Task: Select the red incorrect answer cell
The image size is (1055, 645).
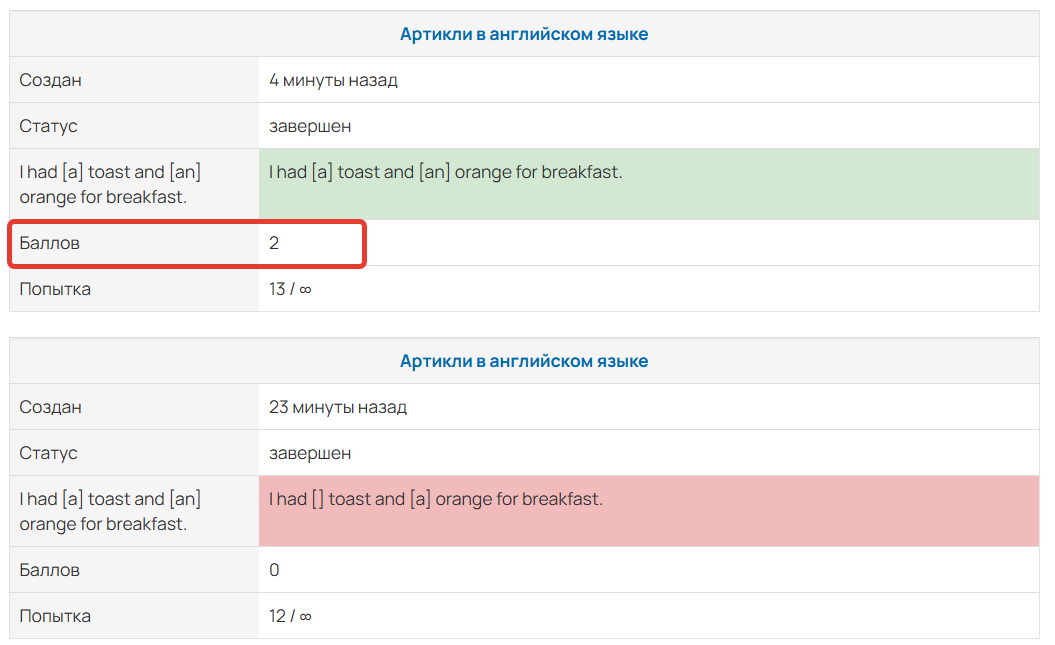Action: point(649,510)
